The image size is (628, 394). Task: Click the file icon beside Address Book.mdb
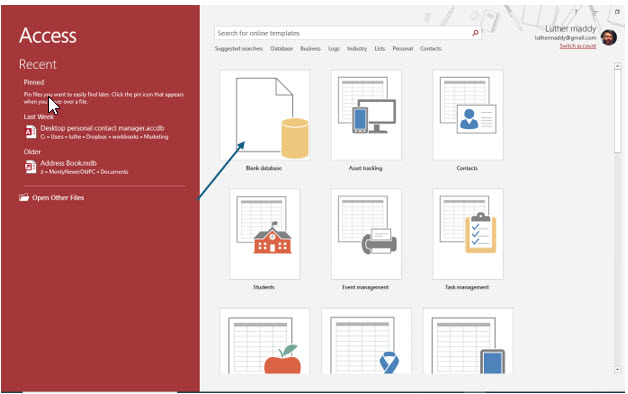pos(30,167)
